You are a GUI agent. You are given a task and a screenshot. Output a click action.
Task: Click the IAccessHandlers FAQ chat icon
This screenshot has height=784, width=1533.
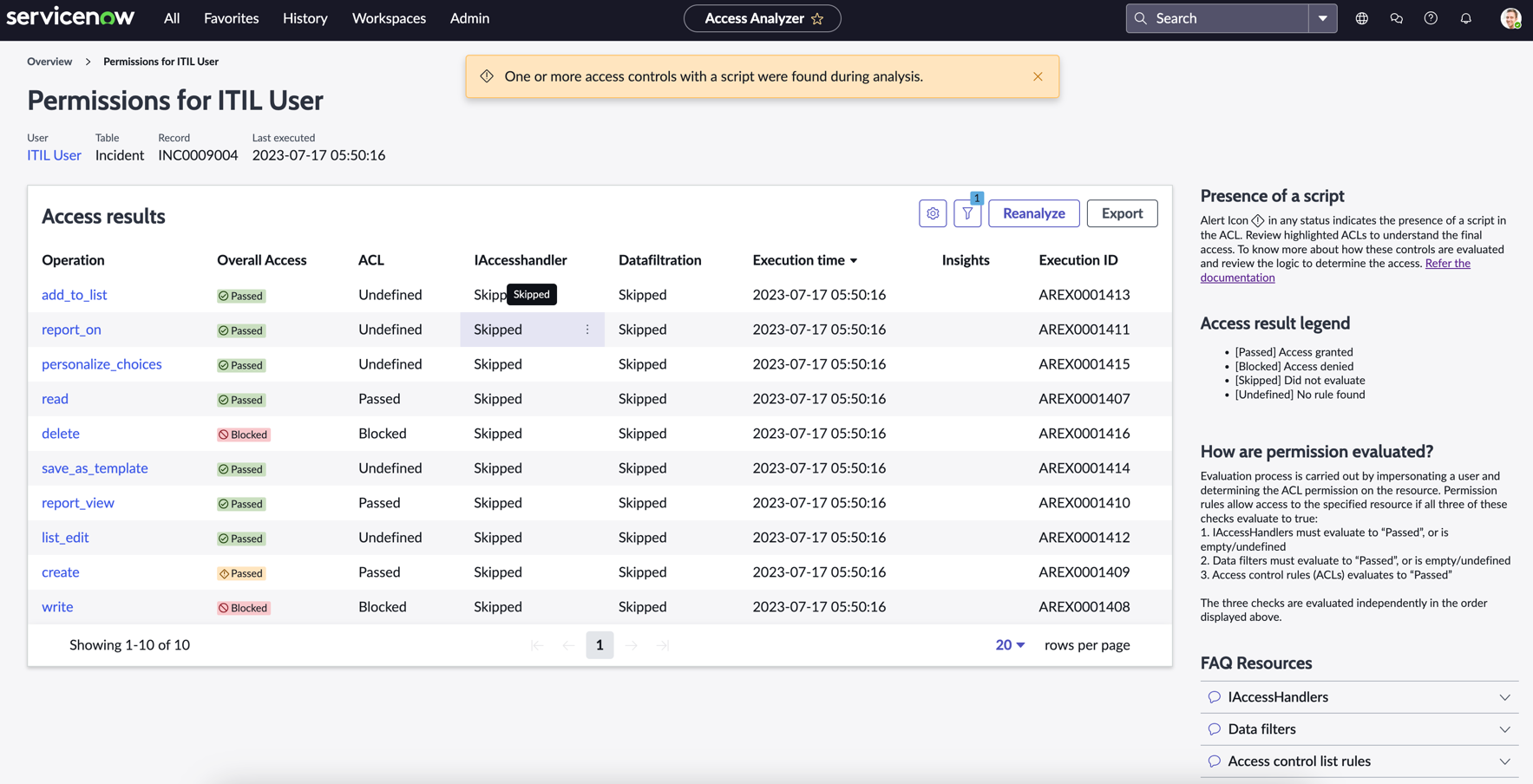click(x=1215, y=697)
